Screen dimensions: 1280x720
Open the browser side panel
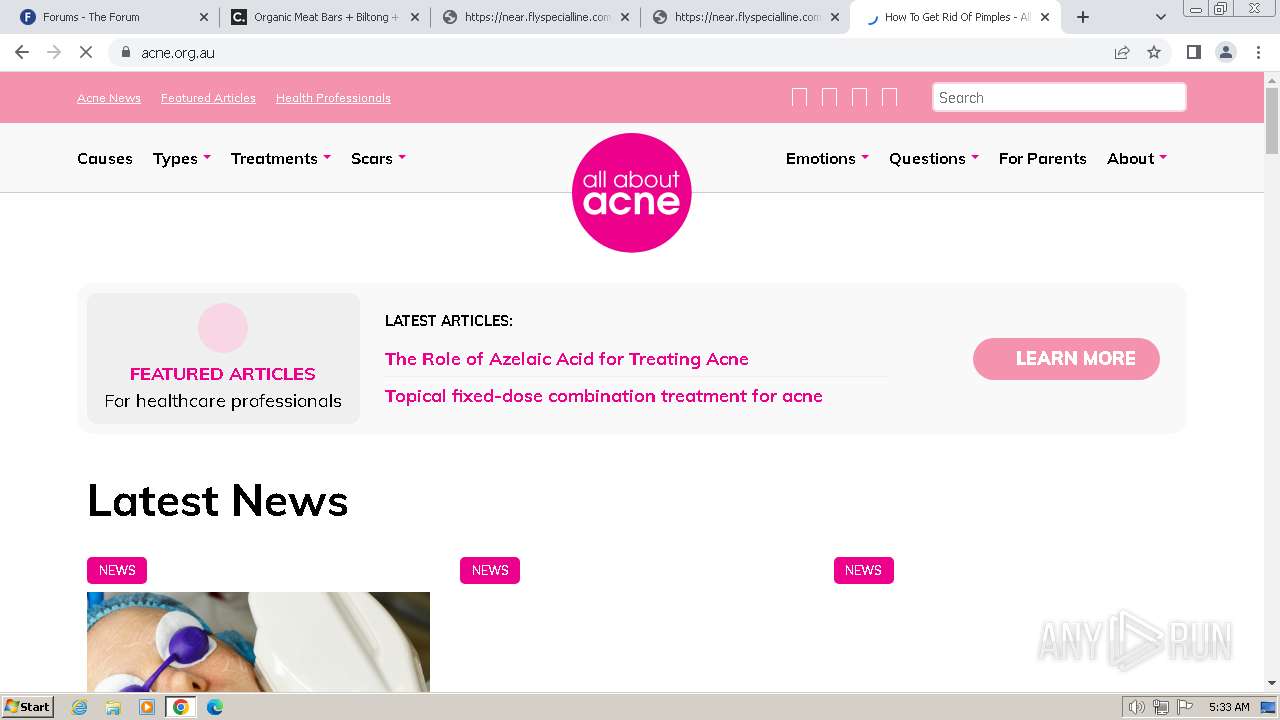point(1193,52)
